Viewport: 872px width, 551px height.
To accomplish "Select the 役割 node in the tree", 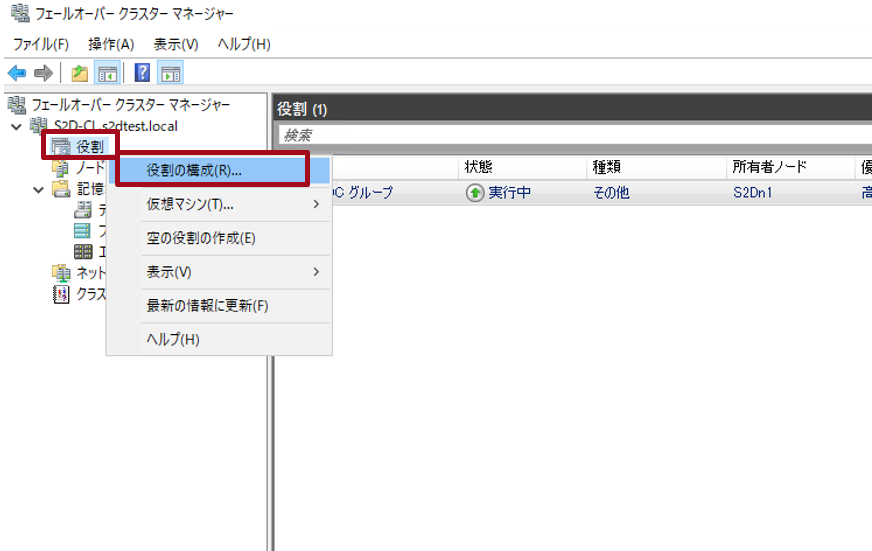I will coord(89,147).
